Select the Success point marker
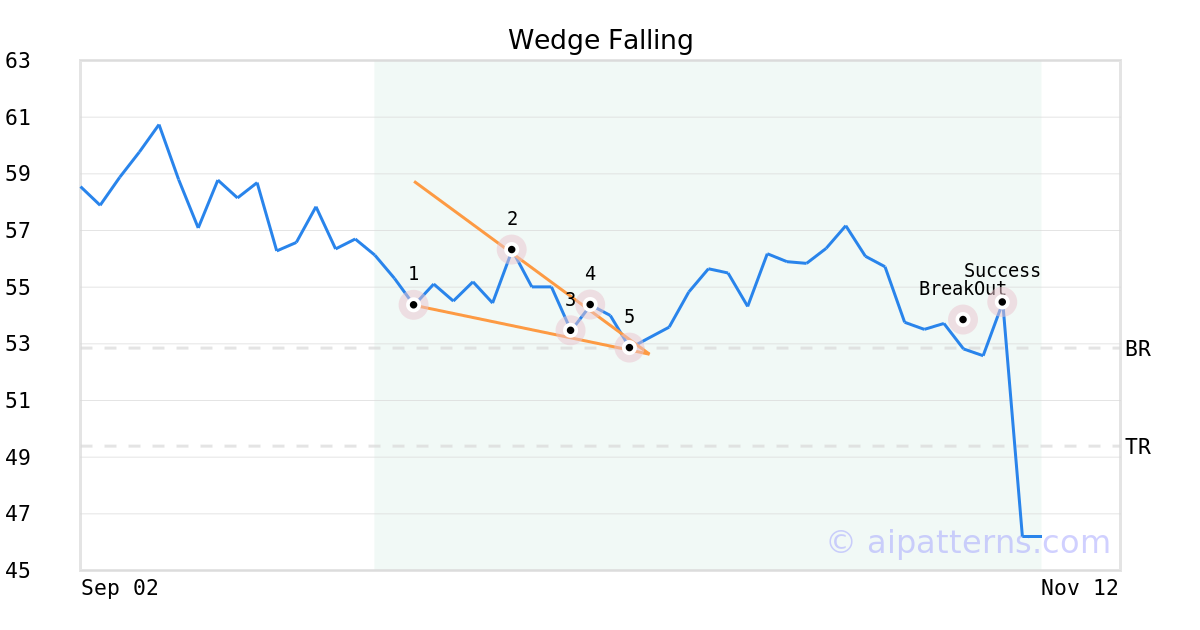This screenshot has width=1200, height=630. click(1002, 301)
